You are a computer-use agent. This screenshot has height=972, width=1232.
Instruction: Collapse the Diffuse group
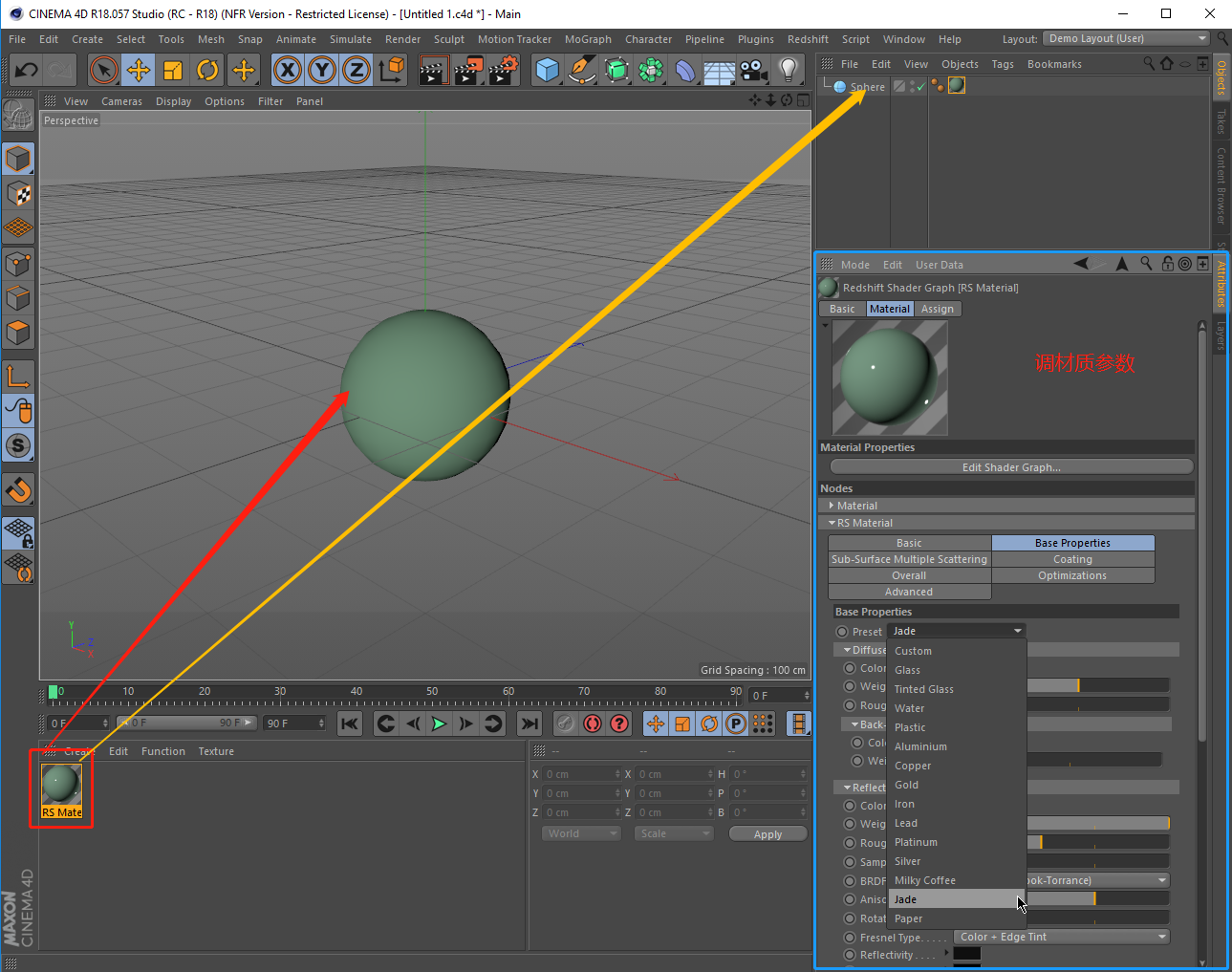pos(847,650)
